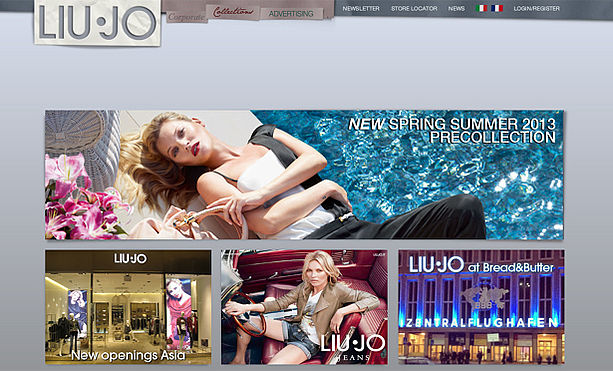613x371 pixels.
Task: Click the 'New openings Asia' caption text
Action: 128,355
